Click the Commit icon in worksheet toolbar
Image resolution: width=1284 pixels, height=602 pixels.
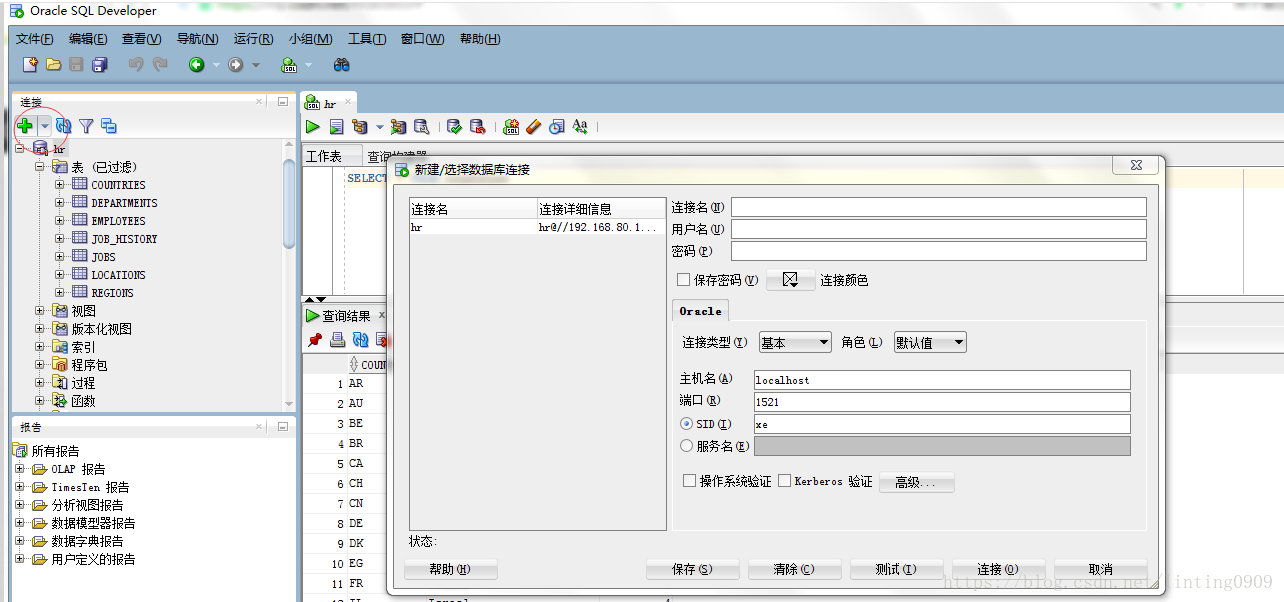pos(454,127)
